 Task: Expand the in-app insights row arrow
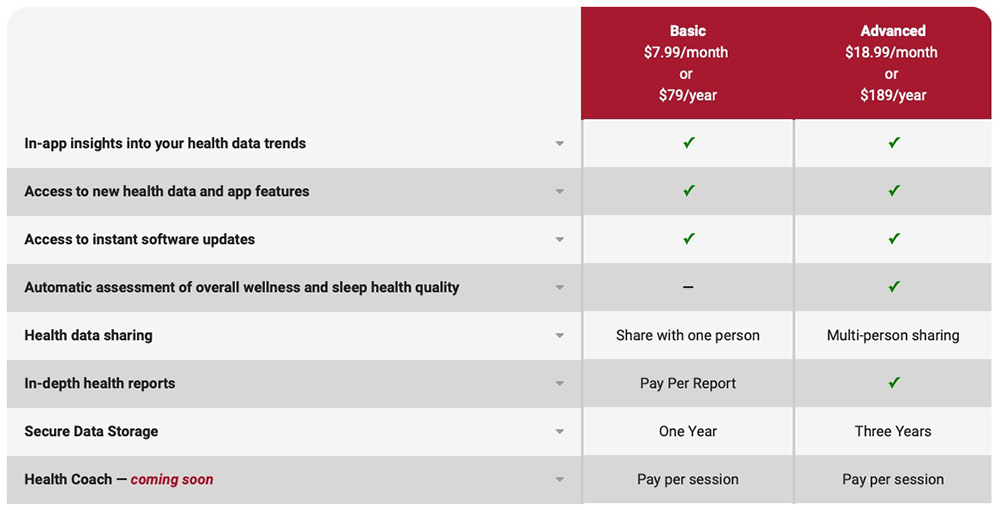(x=560, y=144)
